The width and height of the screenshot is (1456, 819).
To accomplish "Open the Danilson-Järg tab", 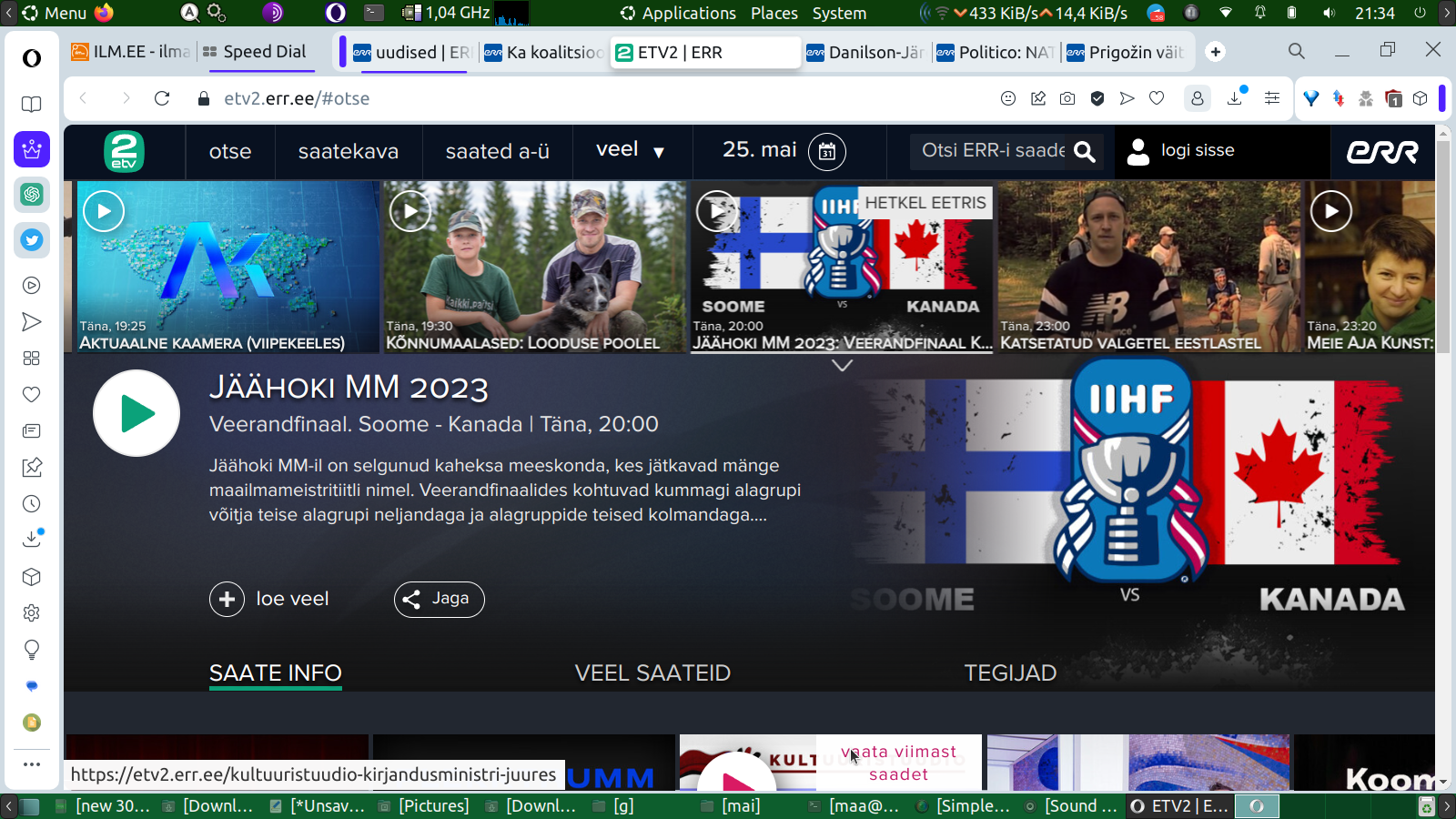I will pyautogui.click(x=866, y=53).
